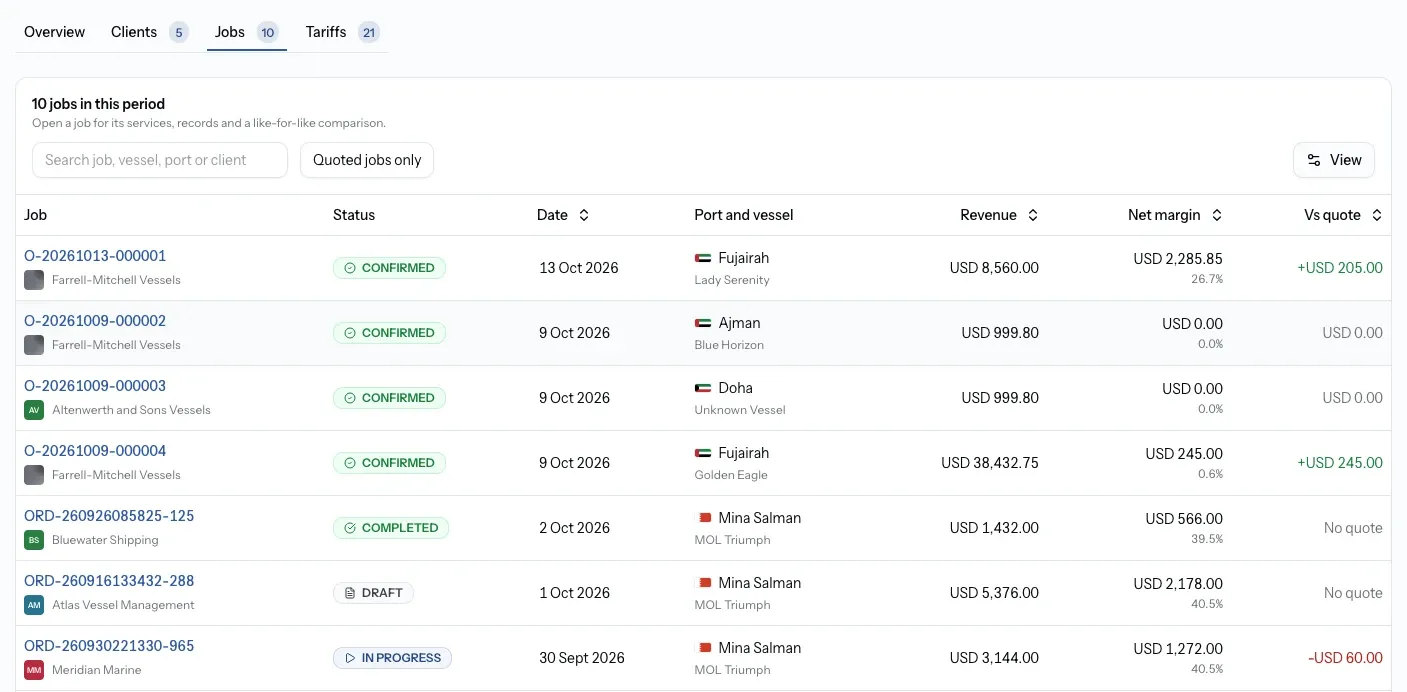Click Farrell-Mitchell avatar under O-20261009-000002
Image resolution: width=1407 pixels, height=692 pixels.
click(34, 345)
